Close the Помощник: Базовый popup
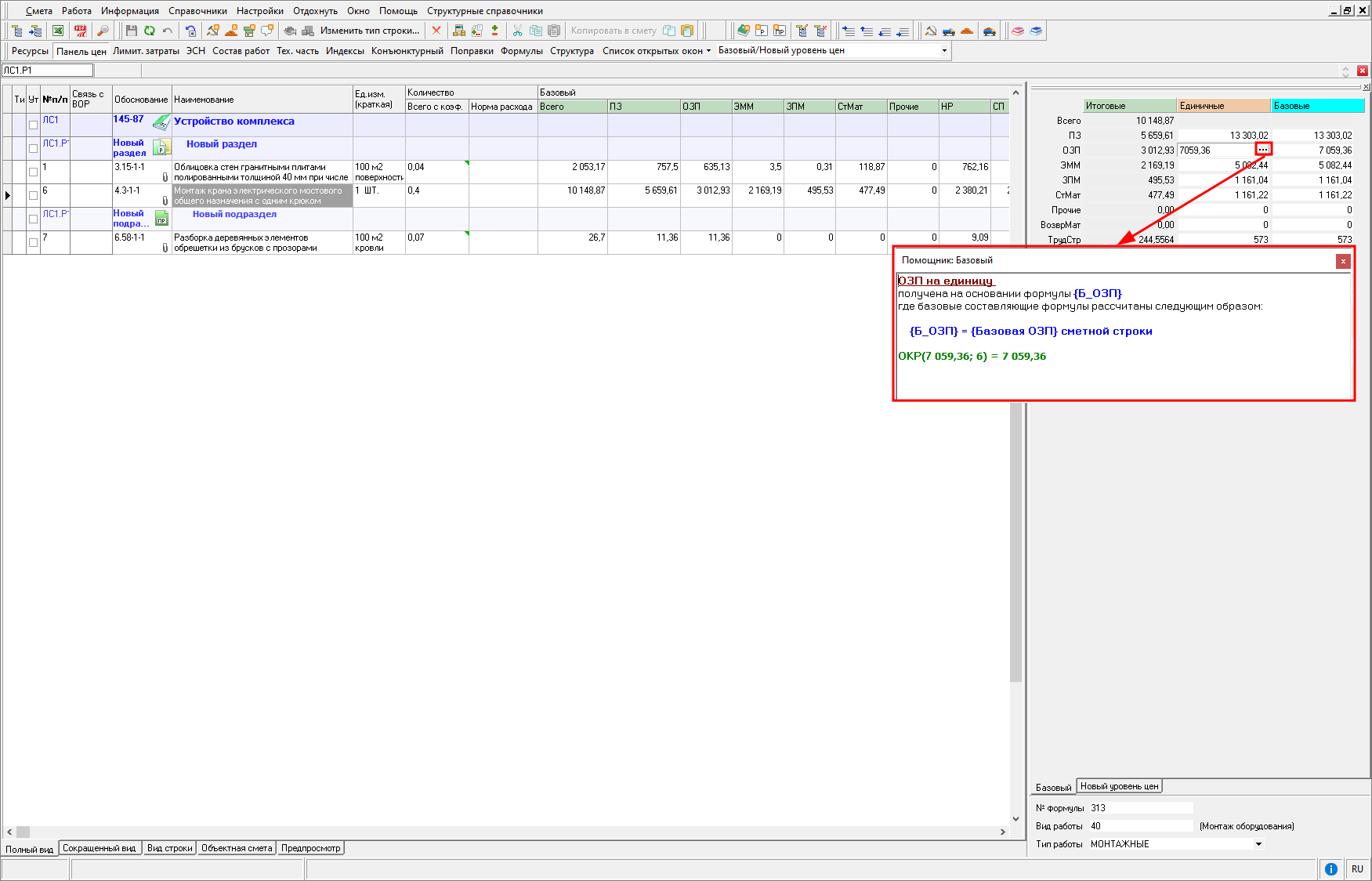This screenshot has width=1372, height=881. pyautogui.click(x=1343, y=261)
